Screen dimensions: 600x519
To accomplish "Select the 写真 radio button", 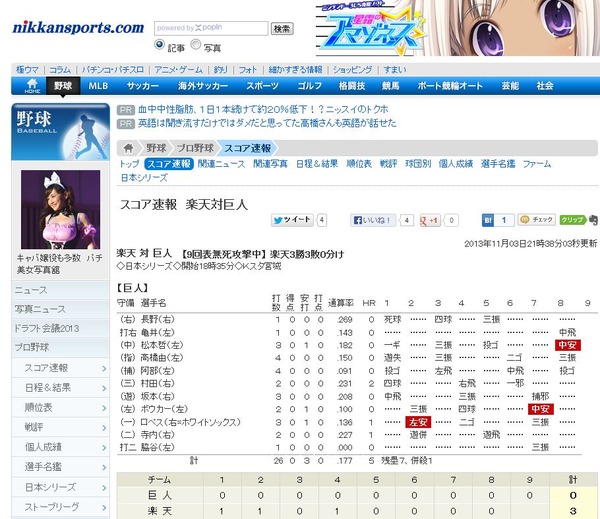I will [x=196, y=44].
